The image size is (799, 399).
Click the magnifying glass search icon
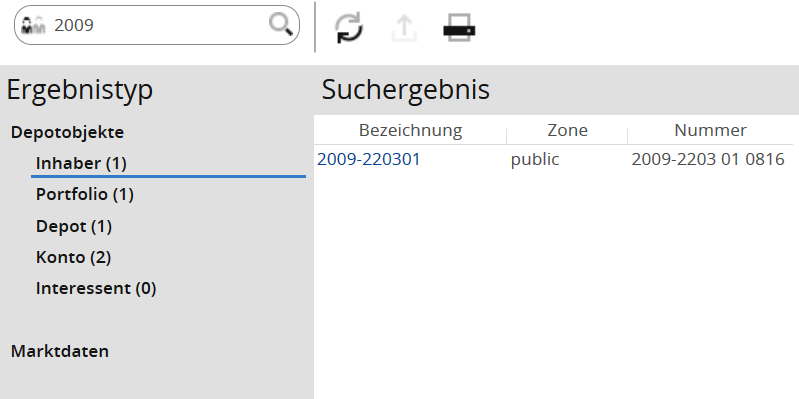click(x=281, y=24)
